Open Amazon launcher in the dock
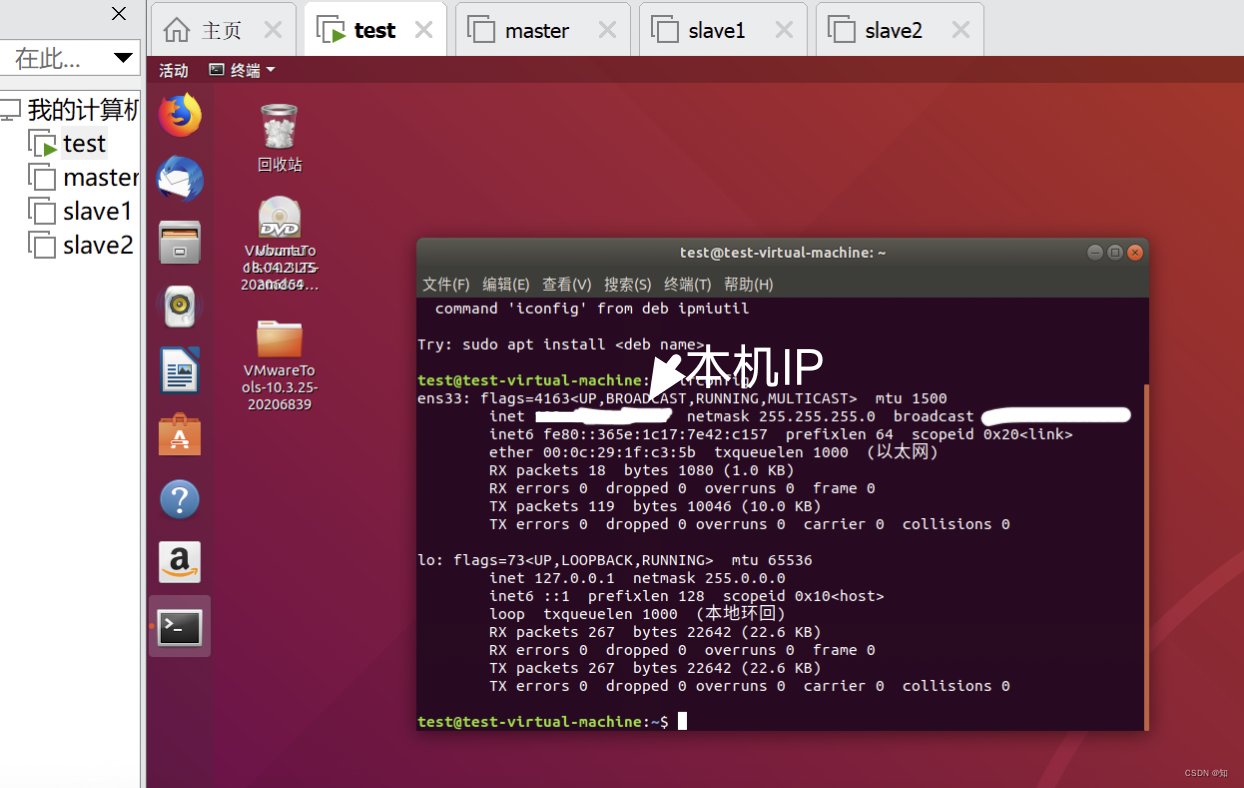Screen dimensions: 1244x788 coord(180,563)
